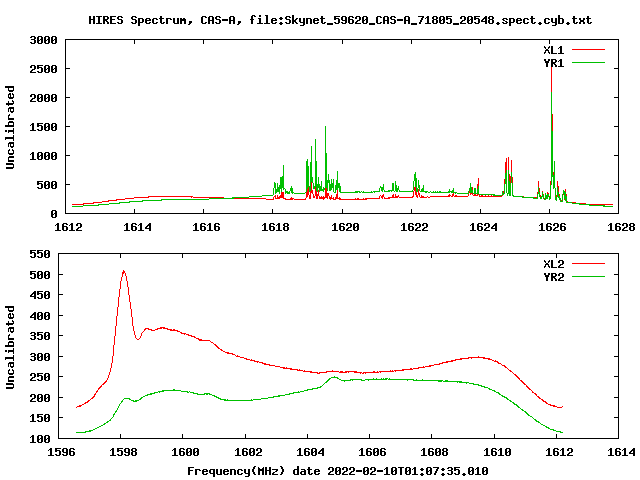Click the 1608 x-axis tick label
The height and width of the screenshot is (480, 640).
pos(435,452)
